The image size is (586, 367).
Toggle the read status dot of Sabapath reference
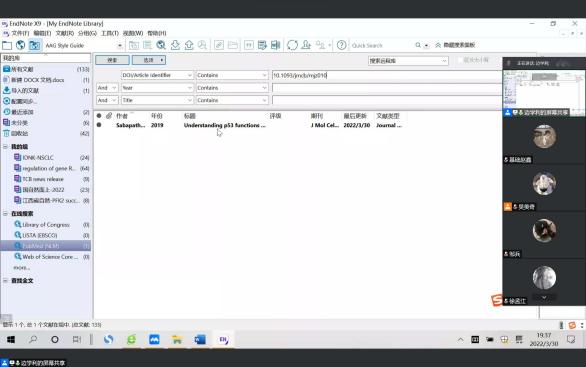click(x=99, y=125)
